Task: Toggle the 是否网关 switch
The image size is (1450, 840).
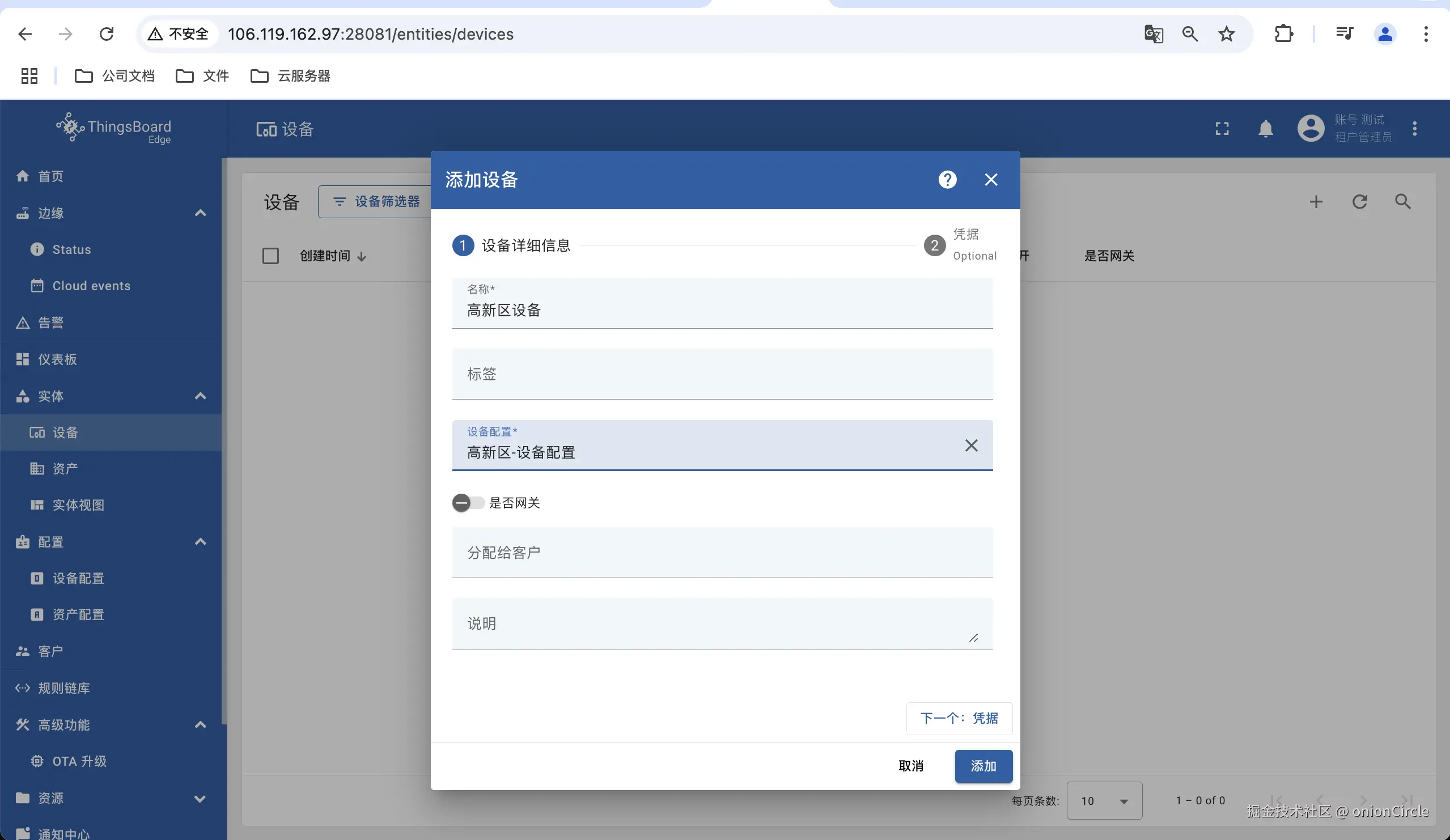Action: coord(467,503)
